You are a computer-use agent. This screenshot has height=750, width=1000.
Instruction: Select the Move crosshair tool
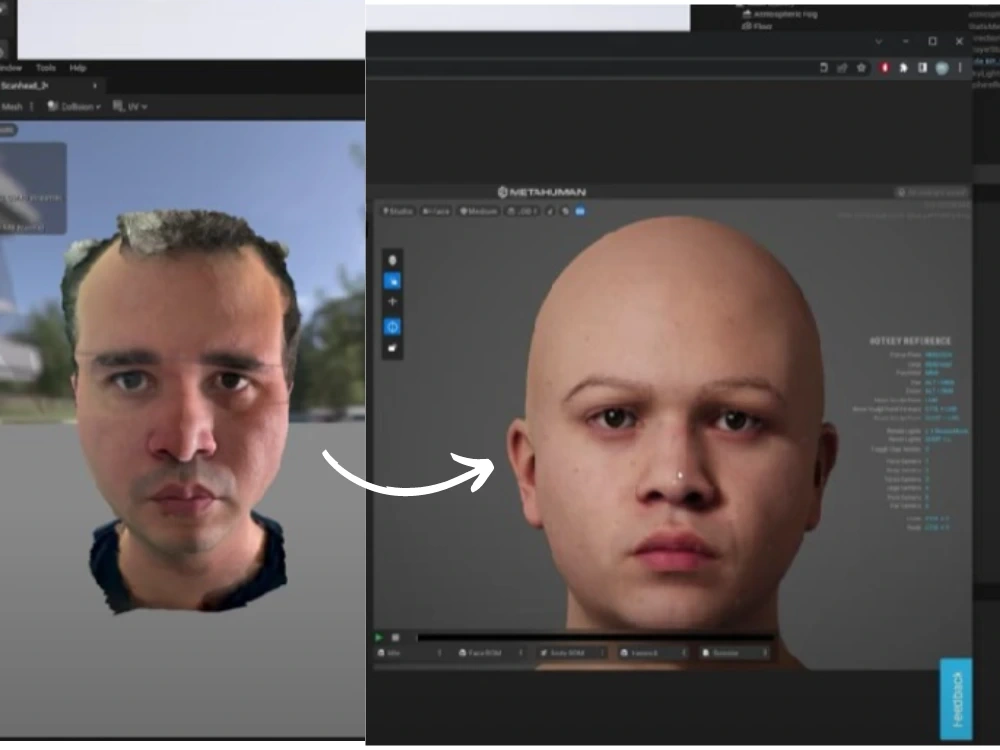(392, 302)
